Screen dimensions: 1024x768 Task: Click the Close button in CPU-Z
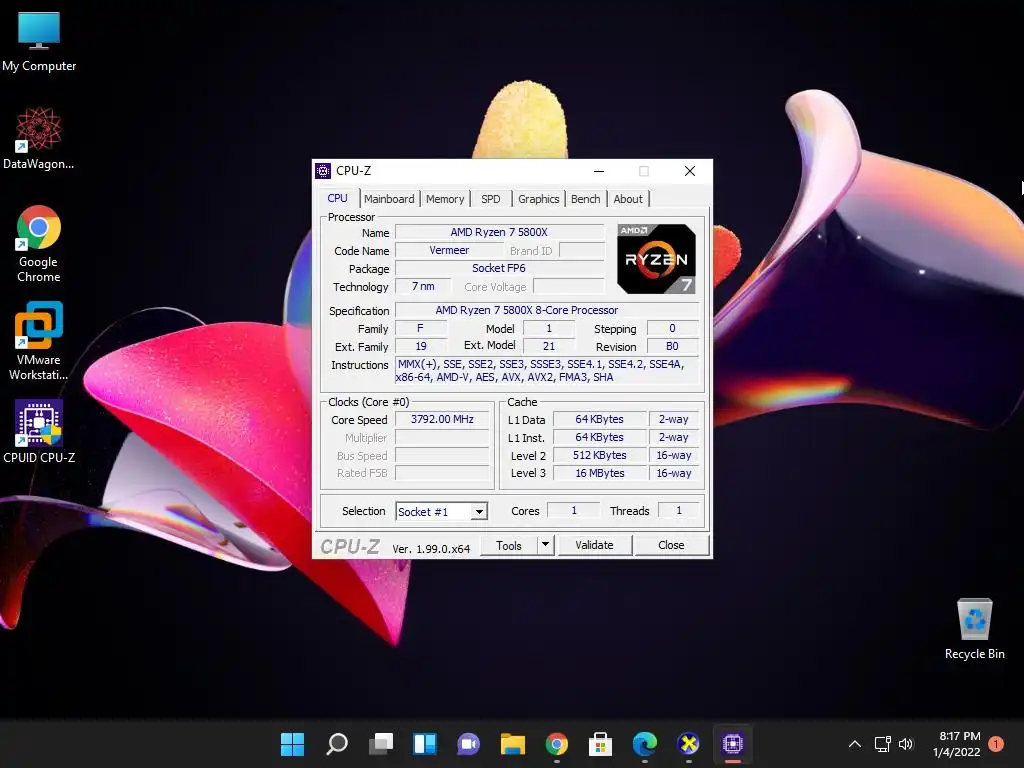coord(671,545)
